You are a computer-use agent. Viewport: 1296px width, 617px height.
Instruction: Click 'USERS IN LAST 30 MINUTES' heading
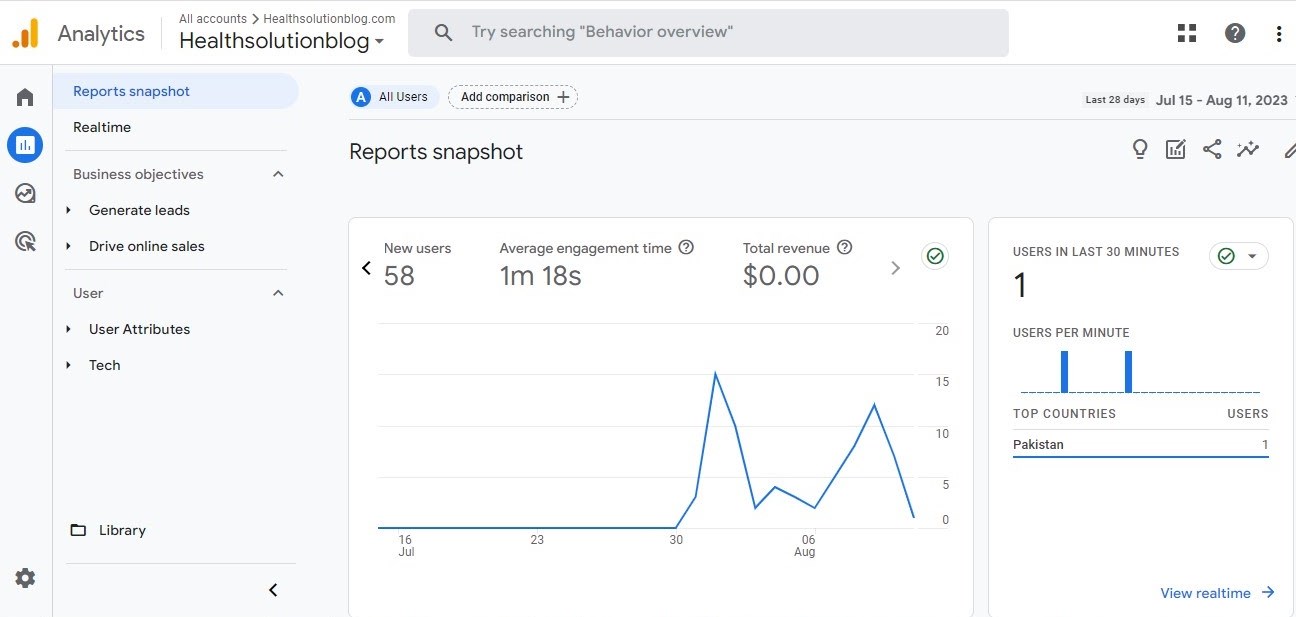click(x=1096, y=252)
